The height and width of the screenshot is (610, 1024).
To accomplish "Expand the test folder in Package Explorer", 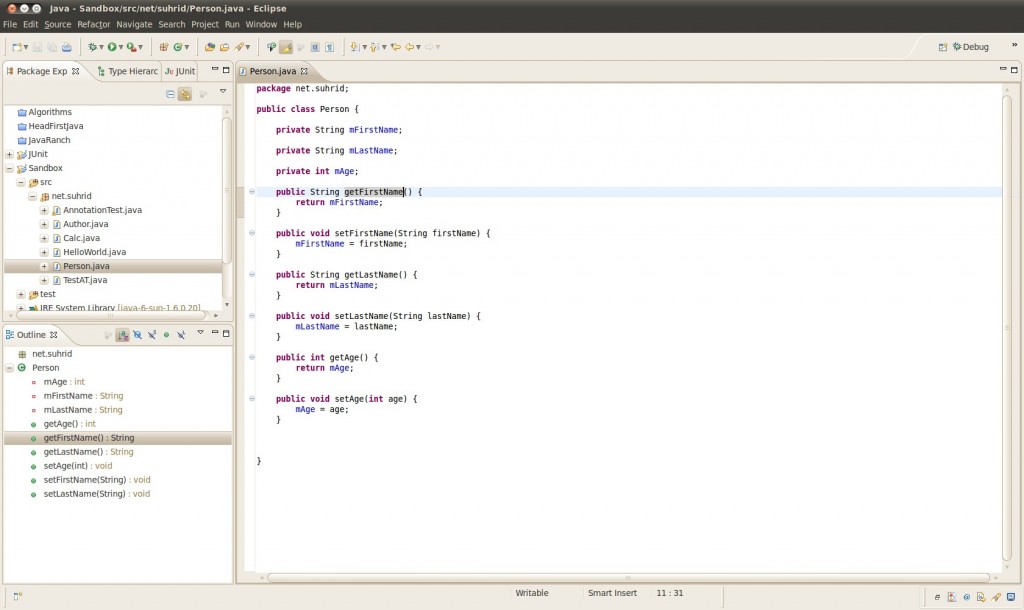I will coord(23,294).
